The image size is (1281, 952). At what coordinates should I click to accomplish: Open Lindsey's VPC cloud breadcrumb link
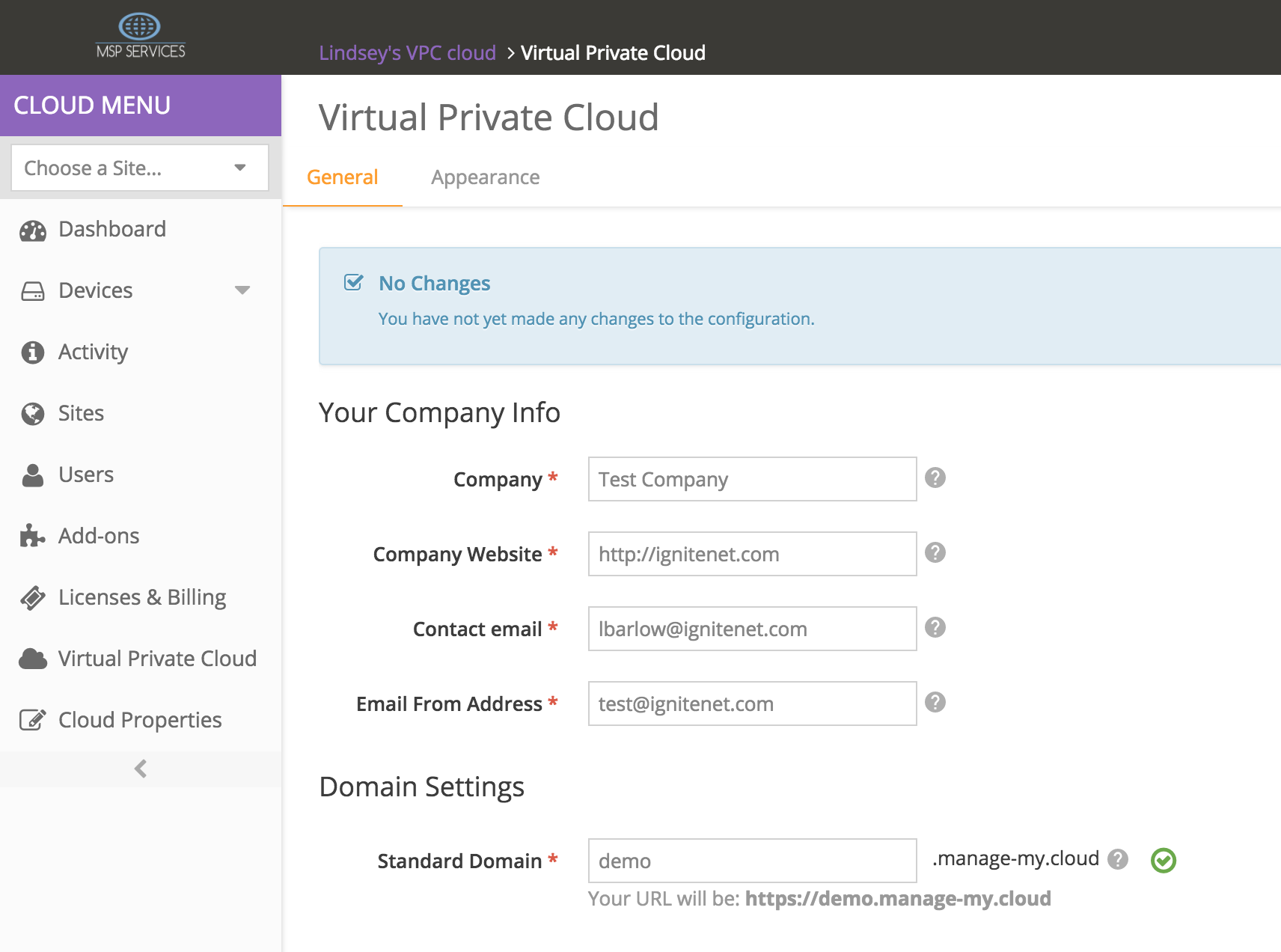(x=407, y=53)
